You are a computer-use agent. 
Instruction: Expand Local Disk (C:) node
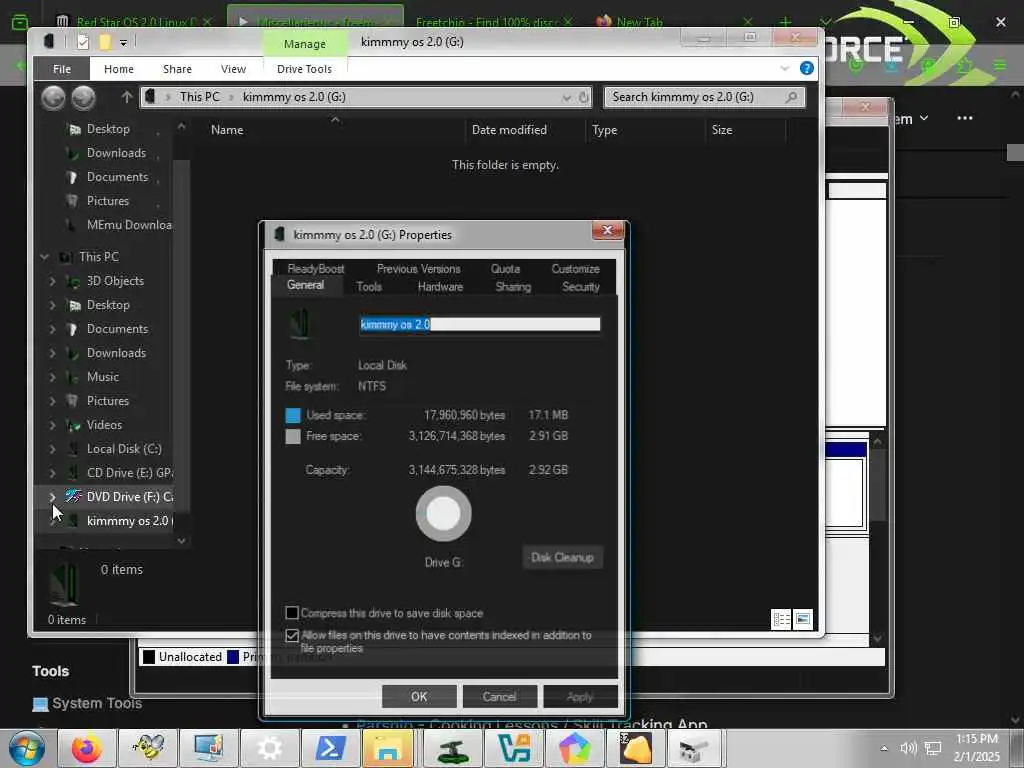tap(52, 449)
